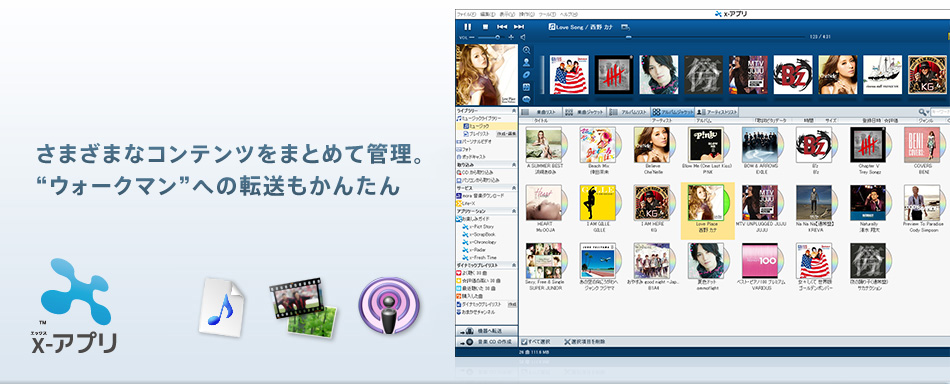Screen dimensions: 950x384
Task: Pause playback with the pause button
Action: click(x=467, y=27)
